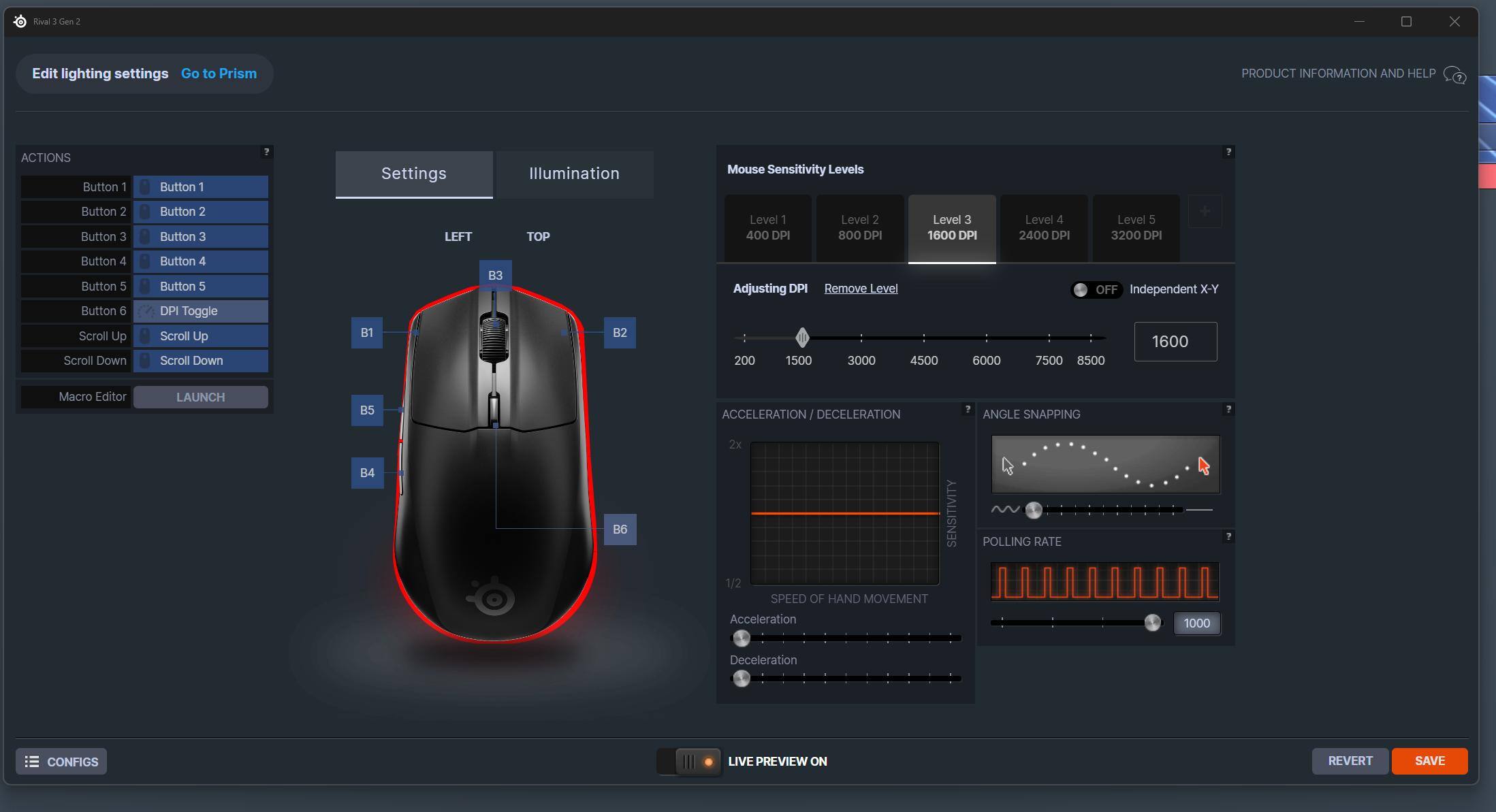
Task: Open the Button 6 DPI Toggle action dropdown
Action: pyautogui.click(x=200, y=311)
